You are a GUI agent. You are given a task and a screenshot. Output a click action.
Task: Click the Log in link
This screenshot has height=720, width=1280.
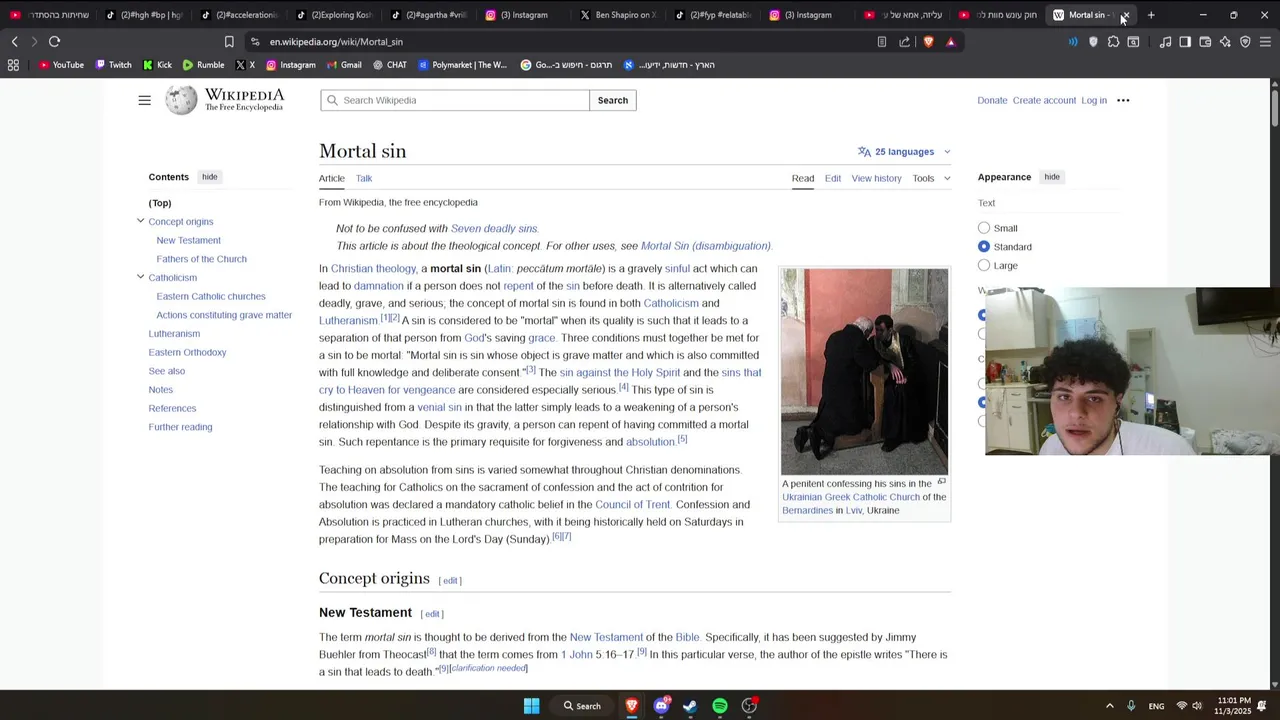(1094, 100)
